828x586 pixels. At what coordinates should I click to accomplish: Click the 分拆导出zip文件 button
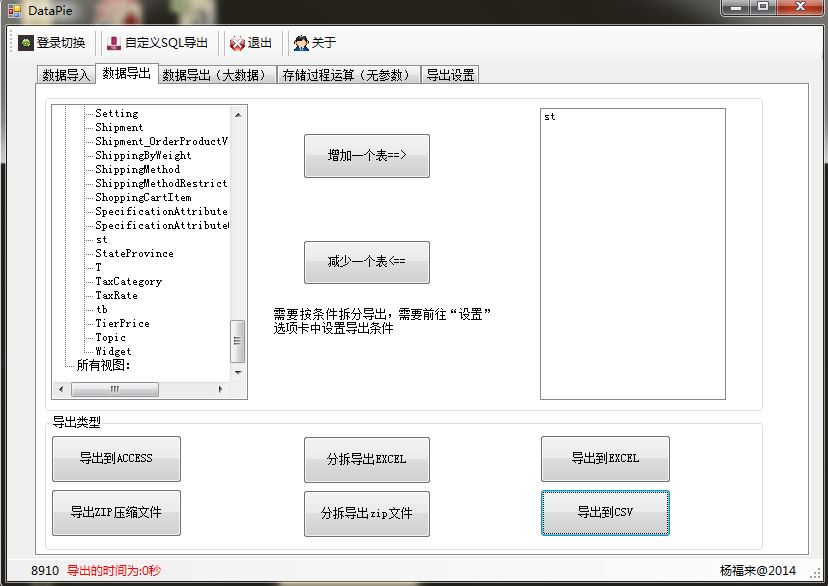point(366,514)
